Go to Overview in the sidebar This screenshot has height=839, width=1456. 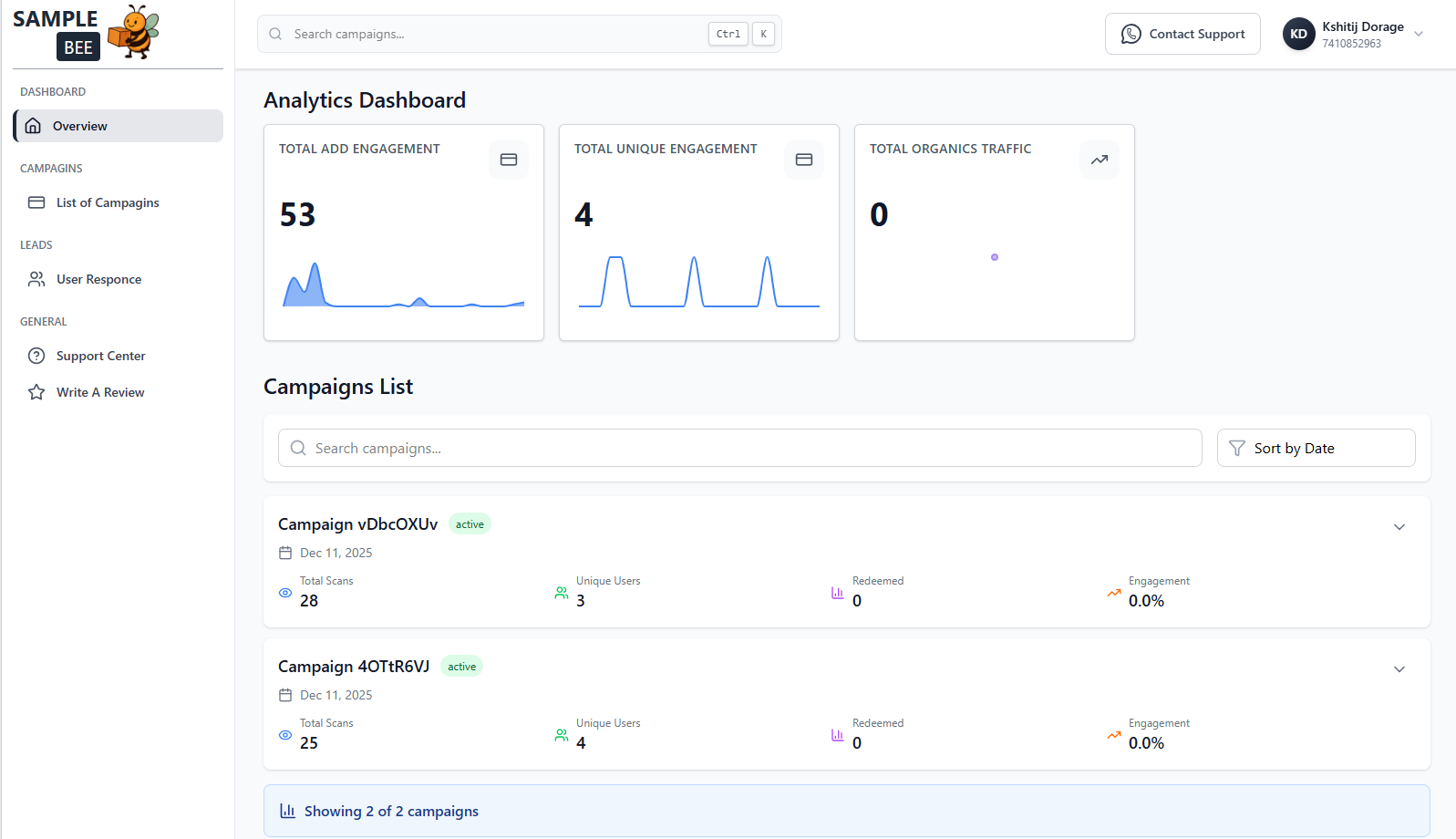click(119, 126)
